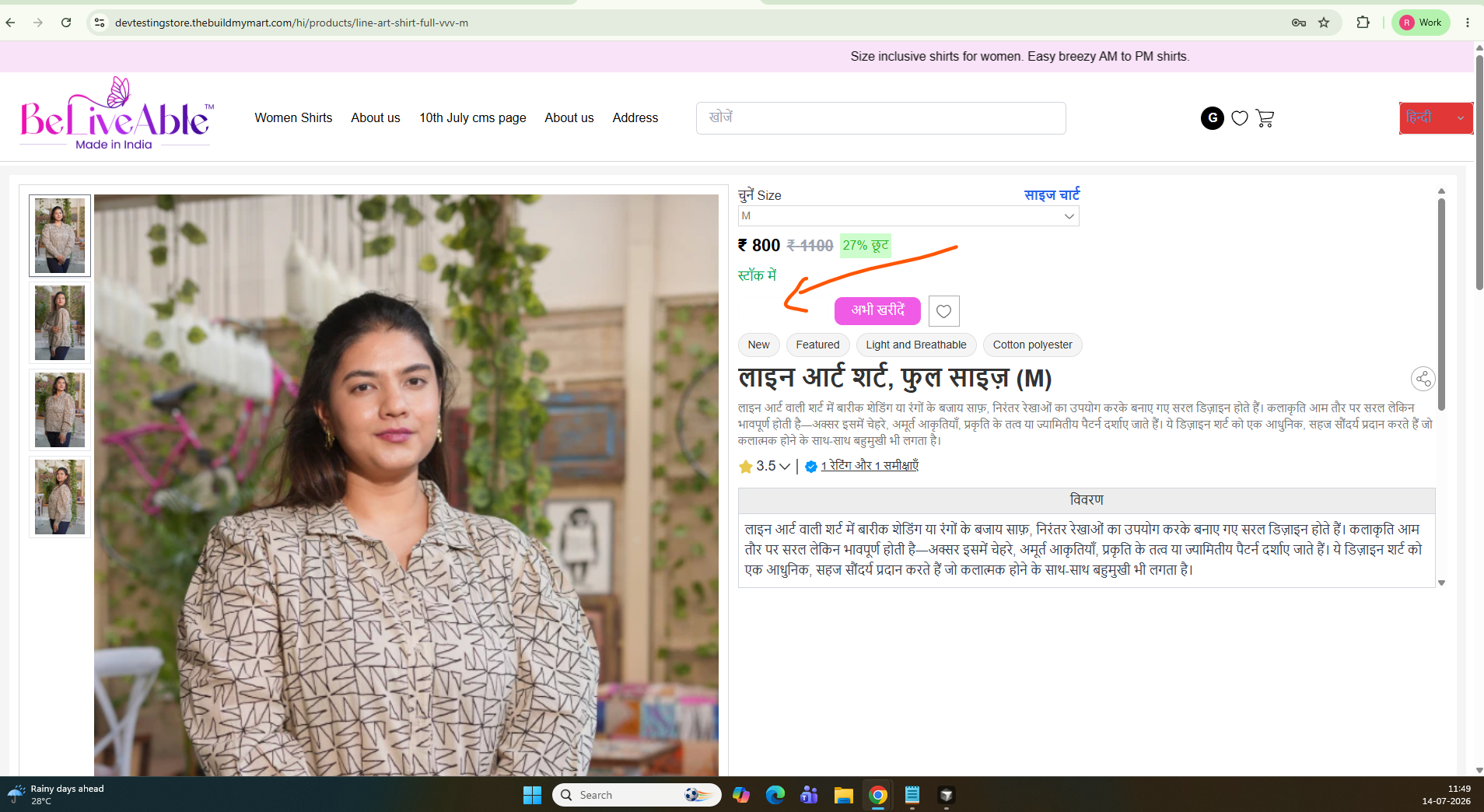Open the shopping cart icon
Viewport: 1484px width, 812px height.
[1265, 118]
